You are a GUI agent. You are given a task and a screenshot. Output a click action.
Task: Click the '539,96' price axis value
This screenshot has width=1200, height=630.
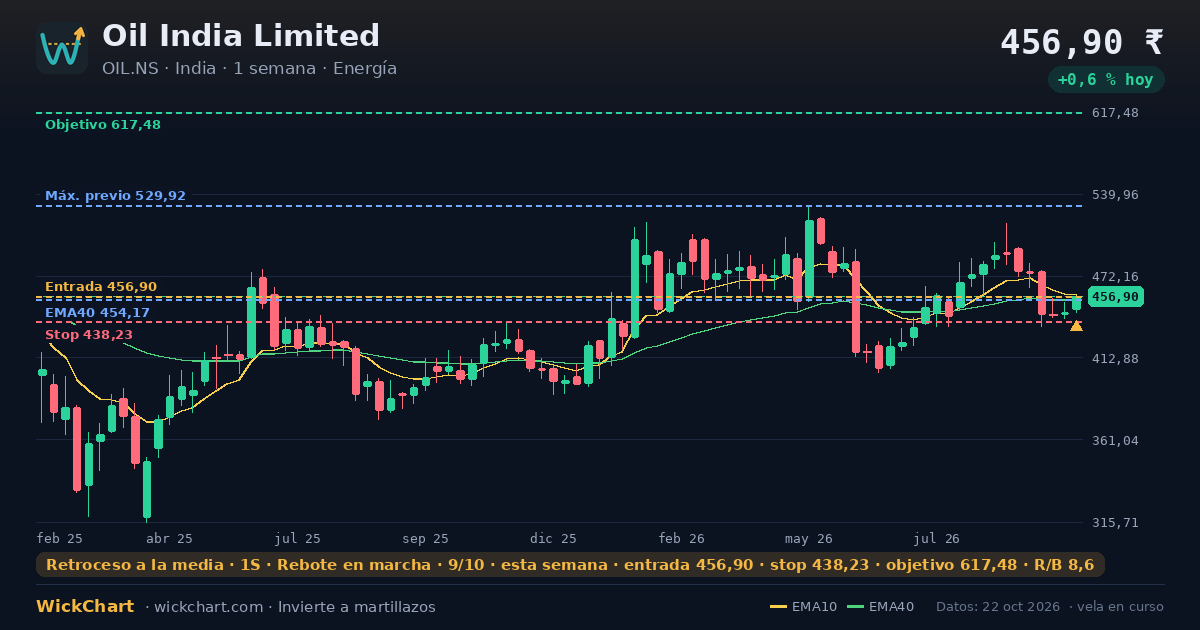[1115, 195]
